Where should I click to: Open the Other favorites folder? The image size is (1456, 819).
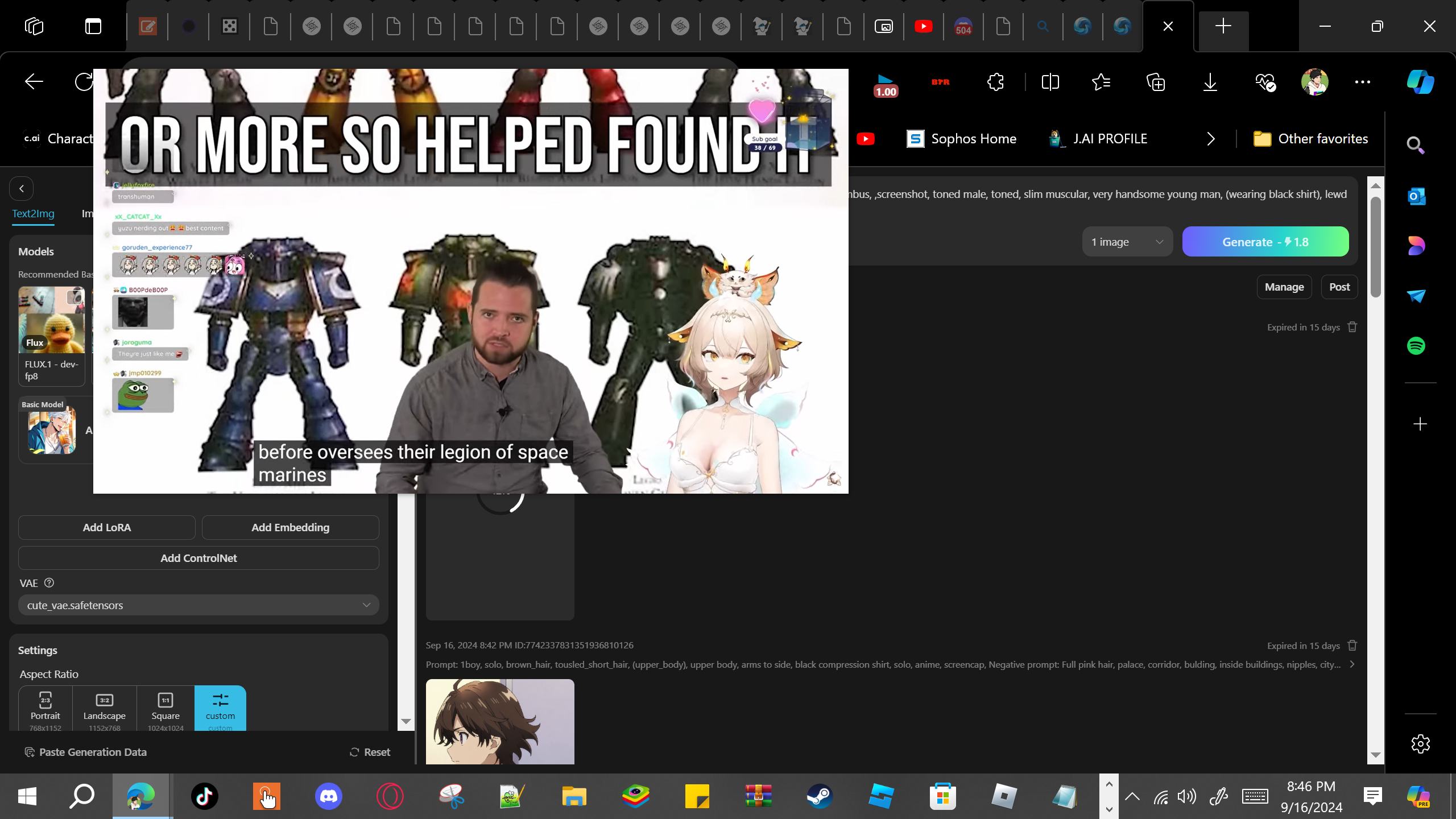(1311, 139)
